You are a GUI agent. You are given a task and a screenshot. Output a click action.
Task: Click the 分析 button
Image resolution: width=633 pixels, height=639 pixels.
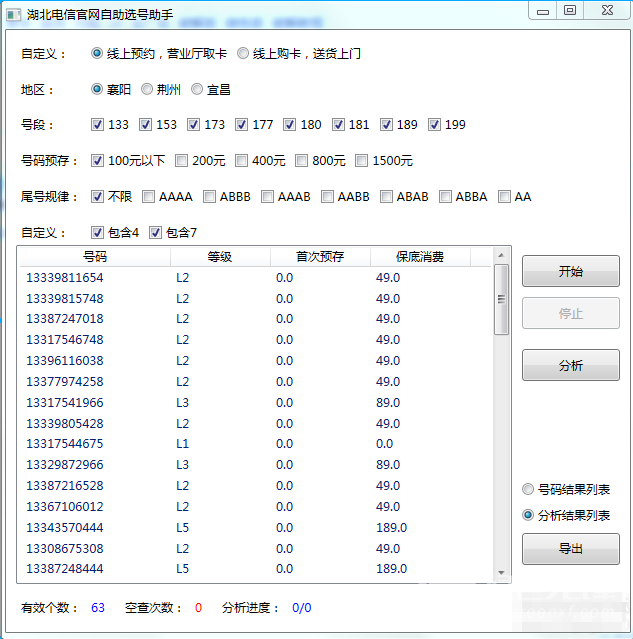[x=571, y=365]
